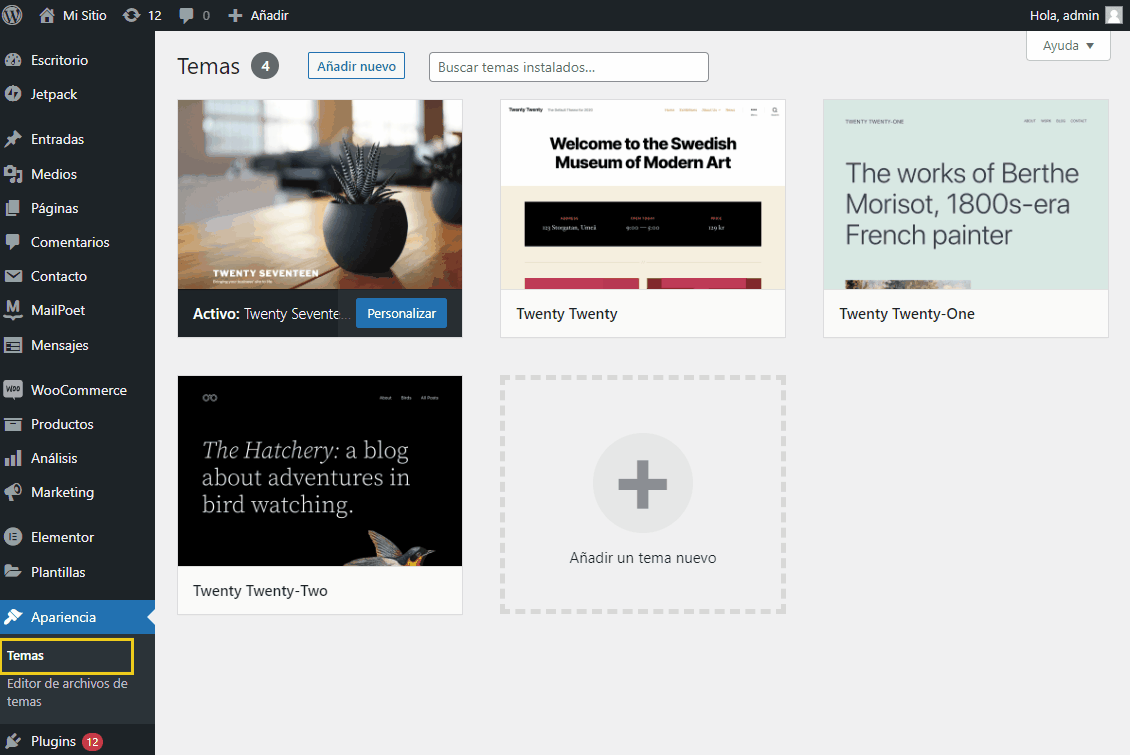Open the comments bubble icon in toolbar
This screenshot has height=755, width=1130.
point(186,16)
